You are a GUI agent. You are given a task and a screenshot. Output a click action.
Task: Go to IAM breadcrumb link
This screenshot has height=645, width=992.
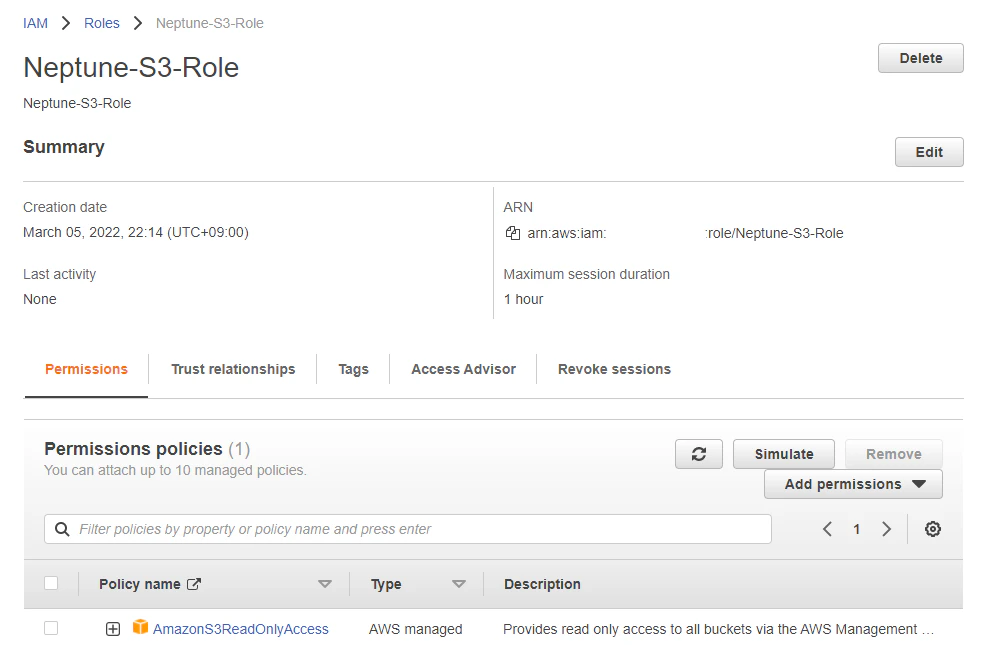tap(35, 23)
